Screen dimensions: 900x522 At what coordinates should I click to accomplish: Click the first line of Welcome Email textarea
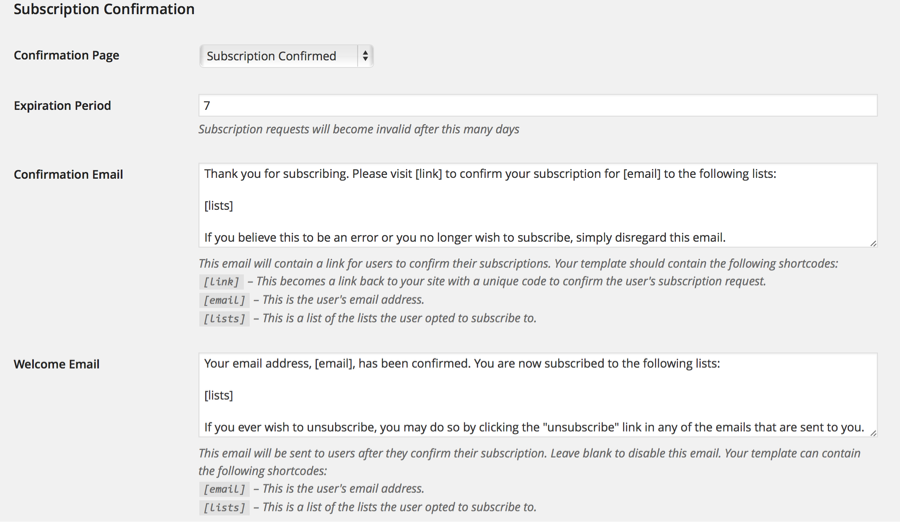click(462, 364)
